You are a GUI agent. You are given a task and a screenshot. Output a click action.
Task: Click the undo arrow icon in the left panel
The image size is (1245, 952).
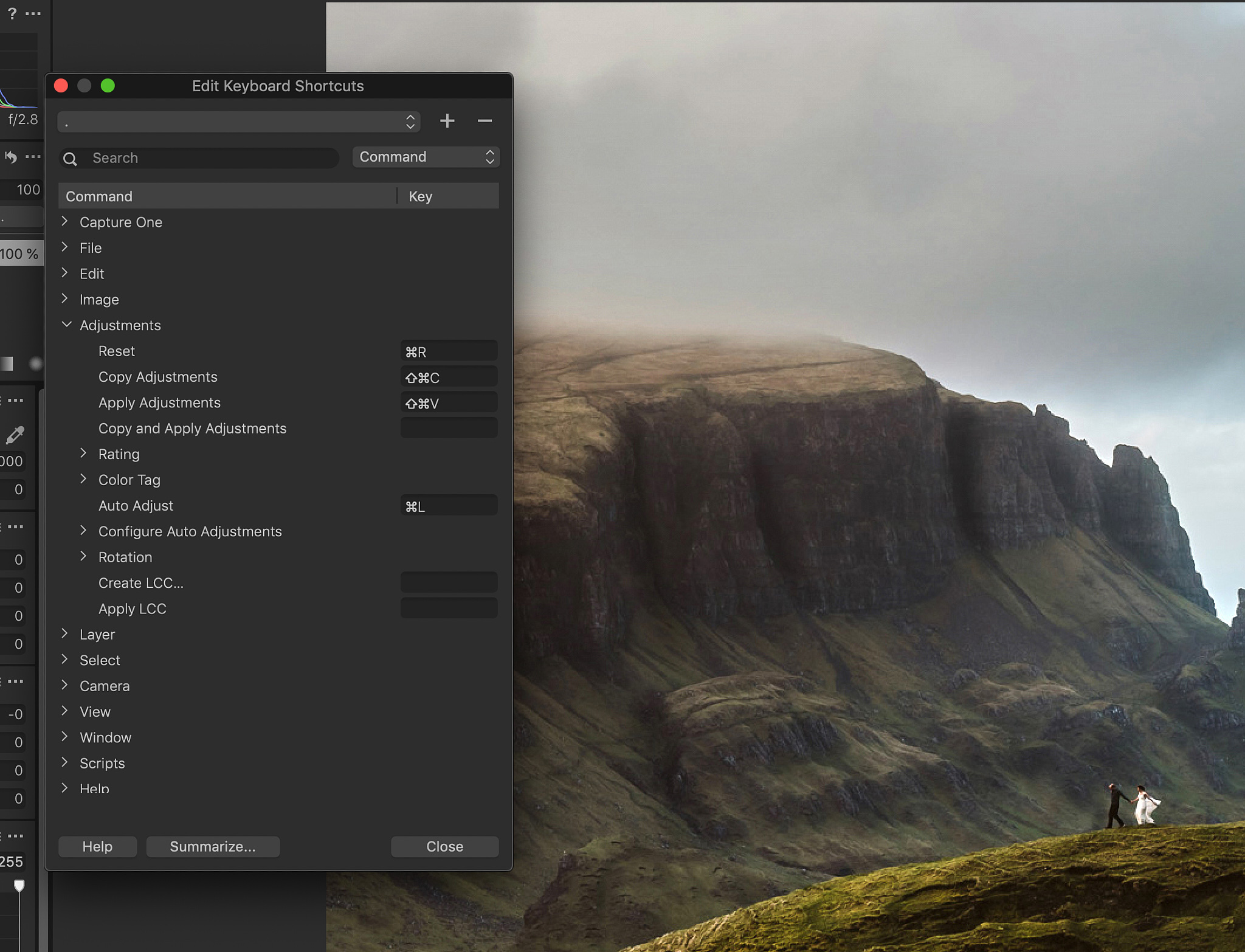[x=10, y=157]
